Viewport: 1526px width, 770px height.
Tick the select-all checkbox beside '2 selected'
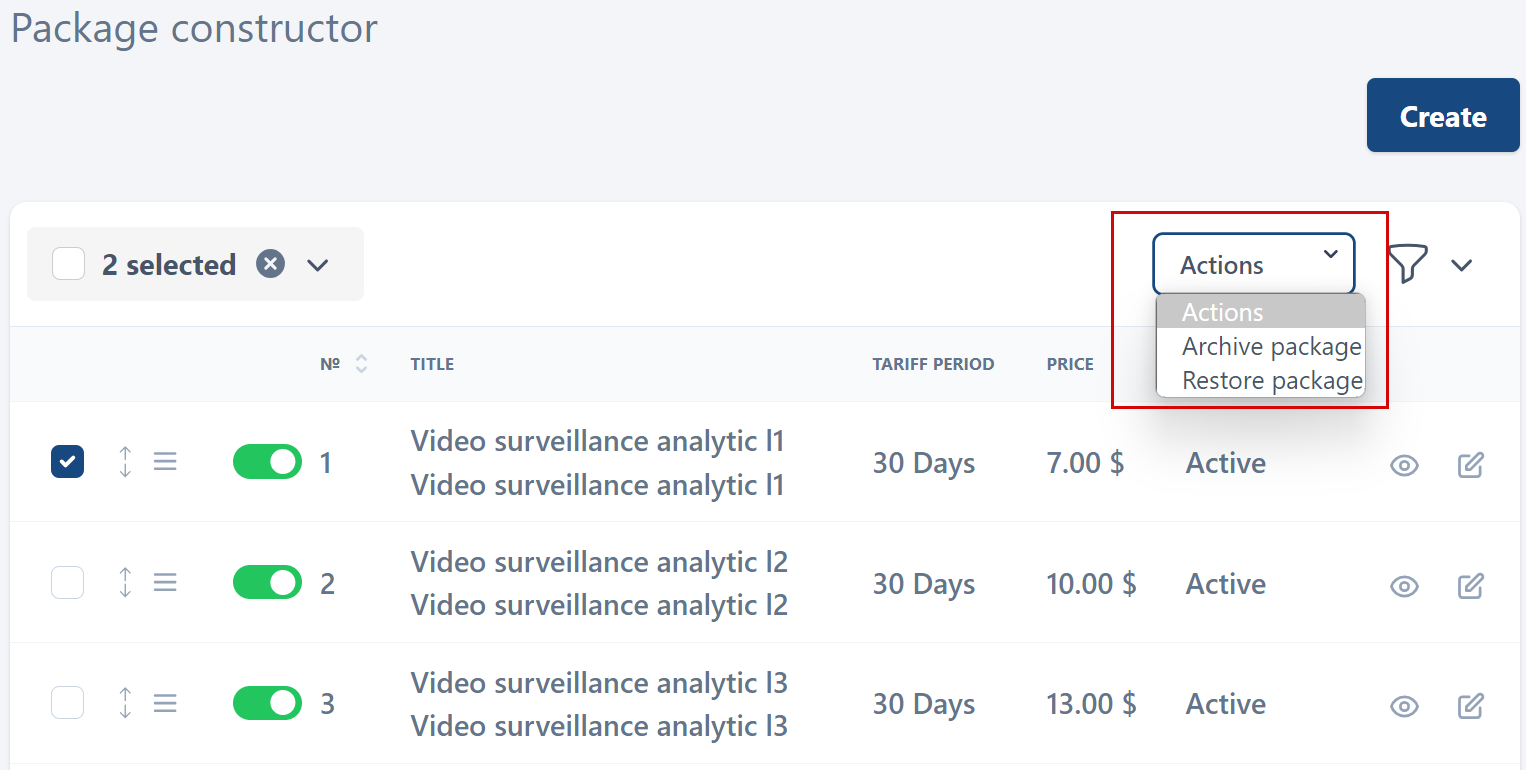[69, 264]
